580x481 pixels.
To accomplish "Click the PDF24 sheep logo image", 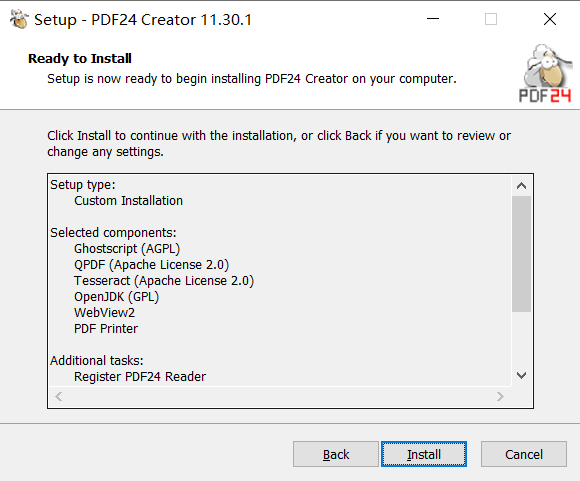I will pos(545,74).
